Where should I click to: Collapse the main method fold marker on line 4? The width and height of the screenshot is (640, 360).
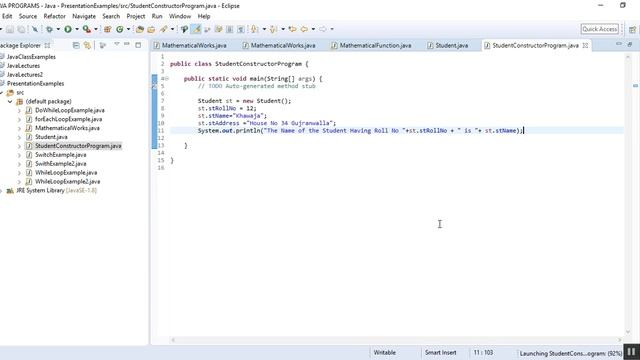[167, 79]
